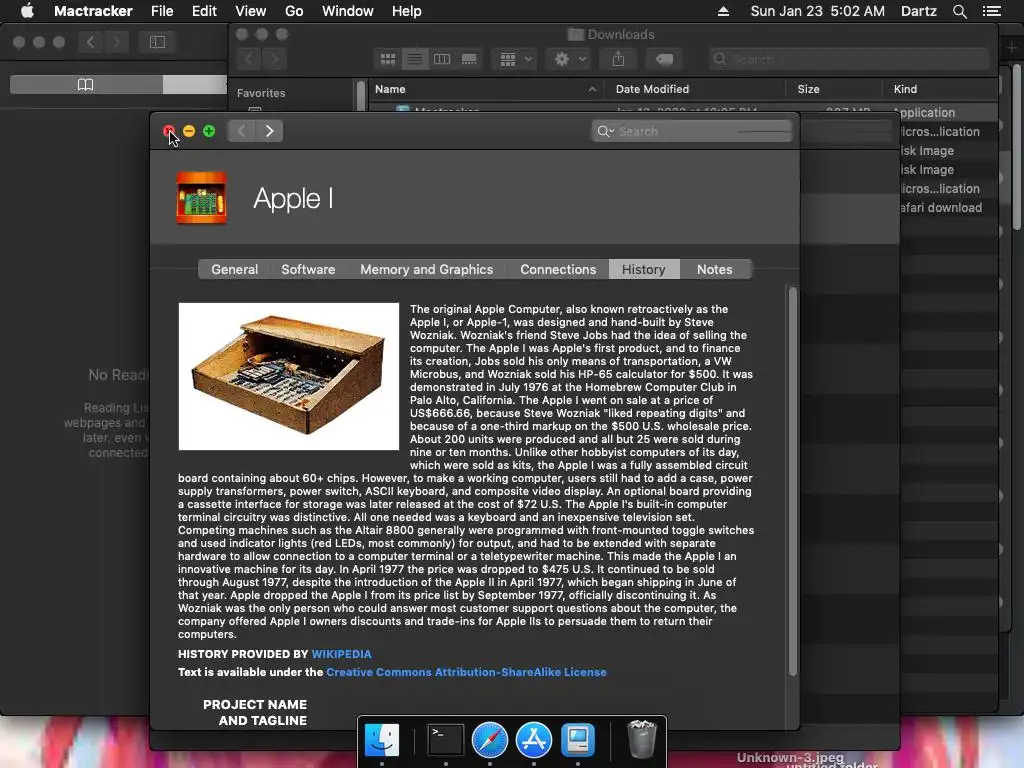Open Trash from the Dock
This screenshot has width=1024, height=768.
pyautogui.click(x=641, y=740)
